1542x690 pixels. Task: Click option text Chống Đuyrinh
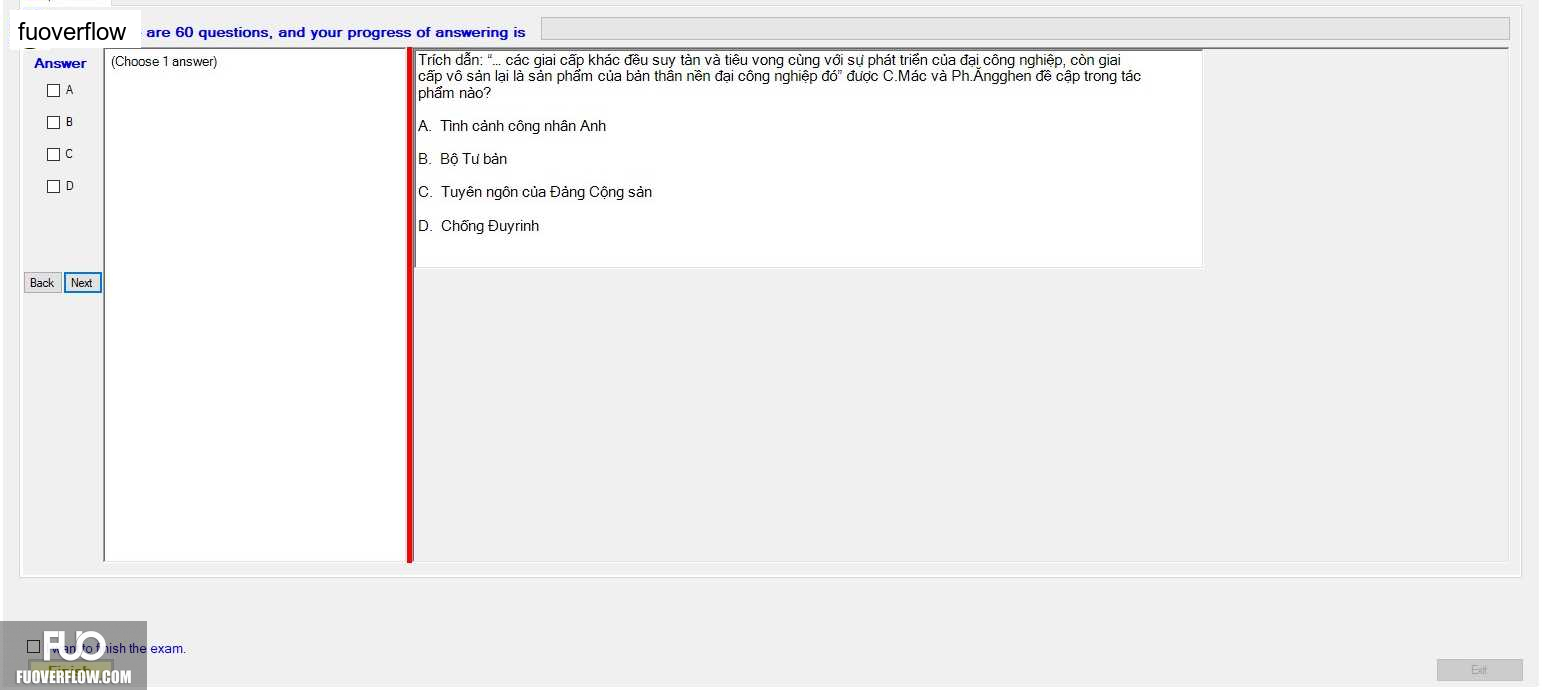(x=490, y=226)
